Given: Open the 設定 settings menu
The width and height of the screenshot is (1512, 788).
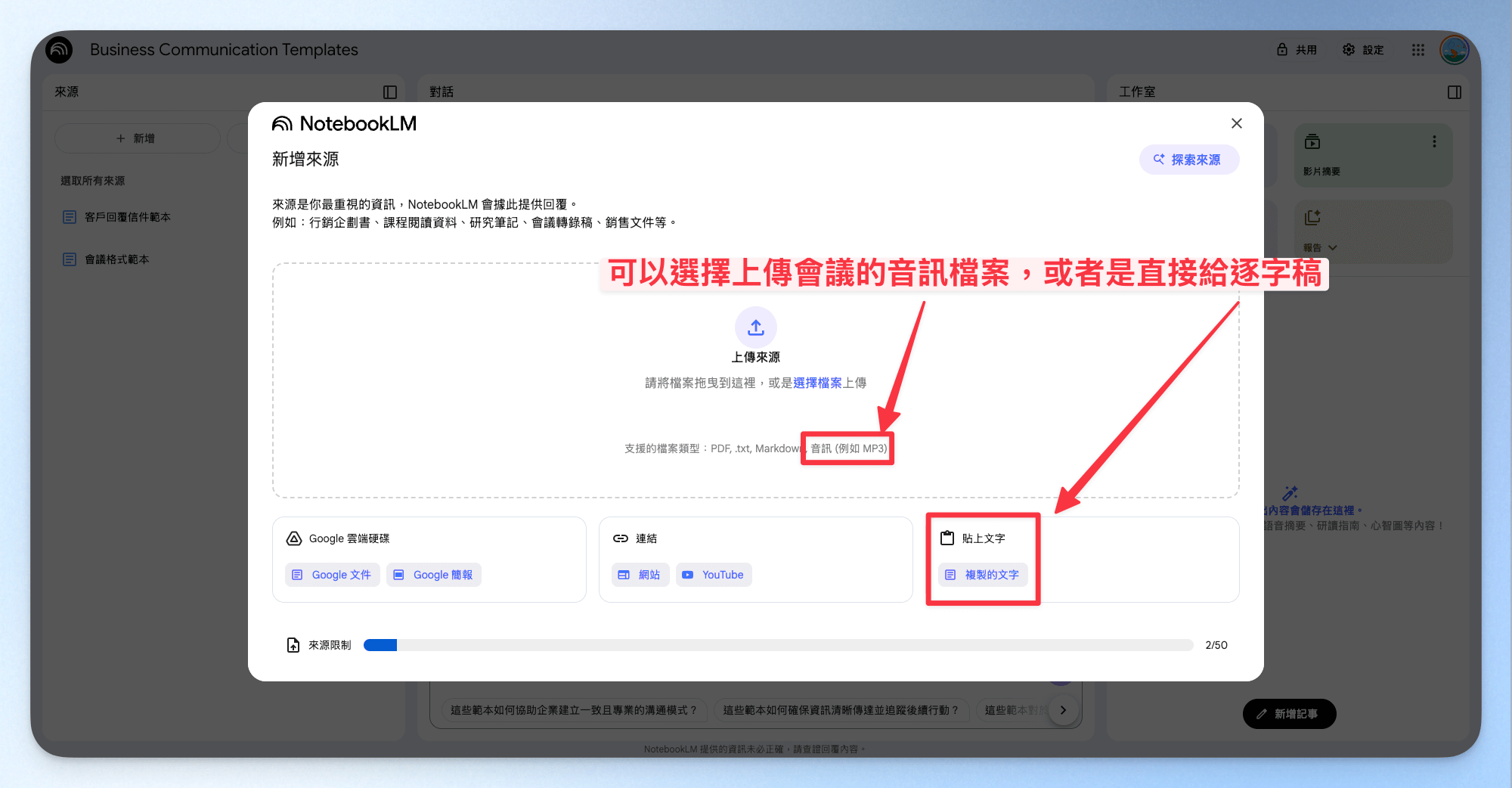Looking at the screenshot, I should click(1364, 50).
